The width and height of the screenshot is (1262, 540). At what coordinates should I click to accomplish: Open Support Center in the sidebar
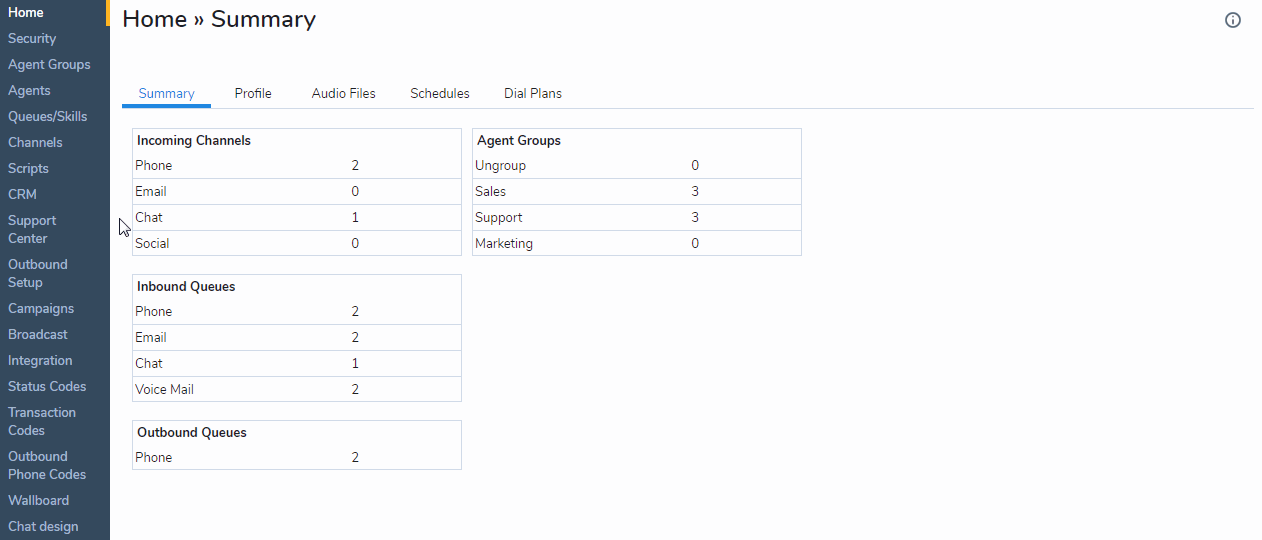tap(32, 229)
